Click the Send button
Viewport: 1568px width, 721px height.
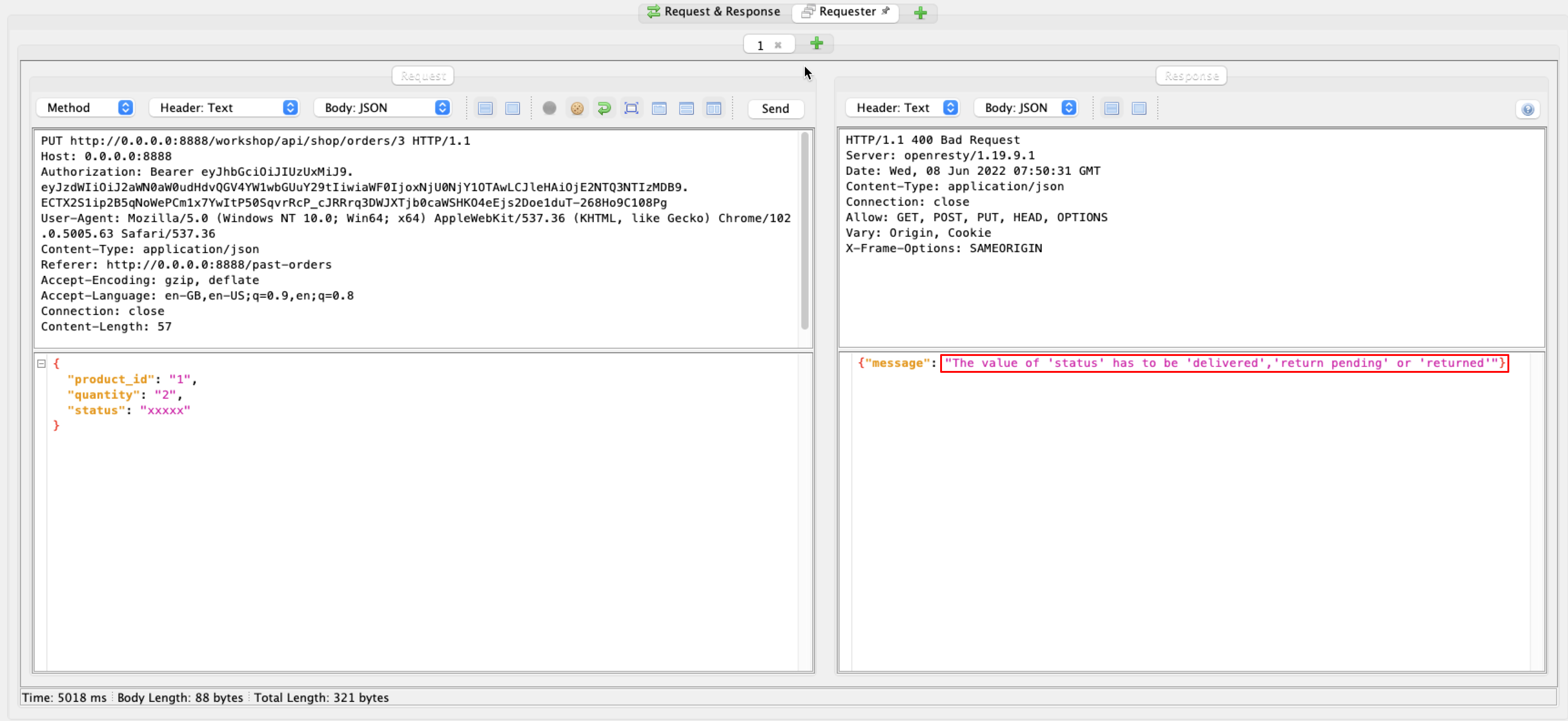[x=775, y=108]
